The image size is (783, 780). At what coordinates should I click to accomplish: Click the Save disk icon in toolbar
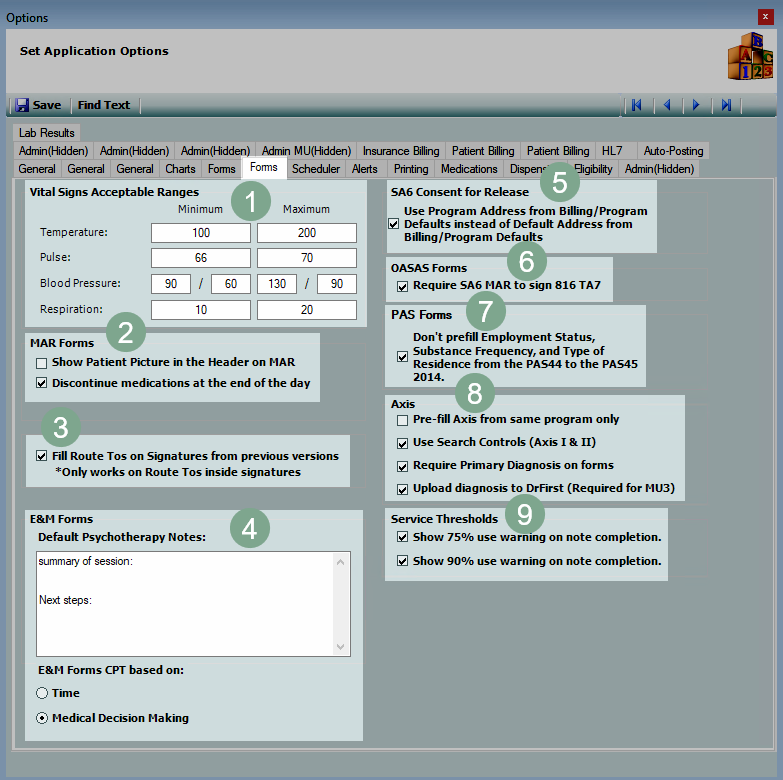22,105
